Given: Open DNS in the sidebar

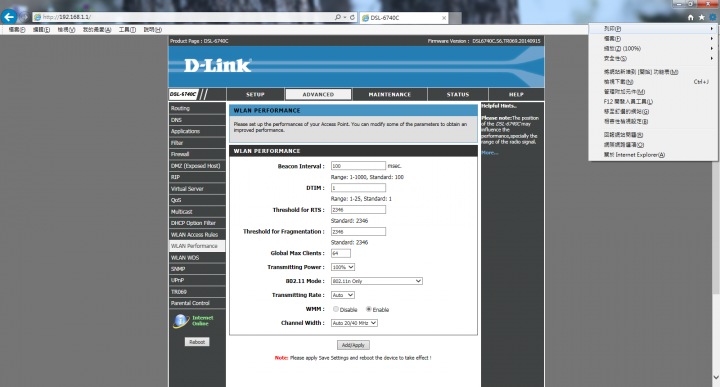Looking at the screenshot, I should point(197,120).
